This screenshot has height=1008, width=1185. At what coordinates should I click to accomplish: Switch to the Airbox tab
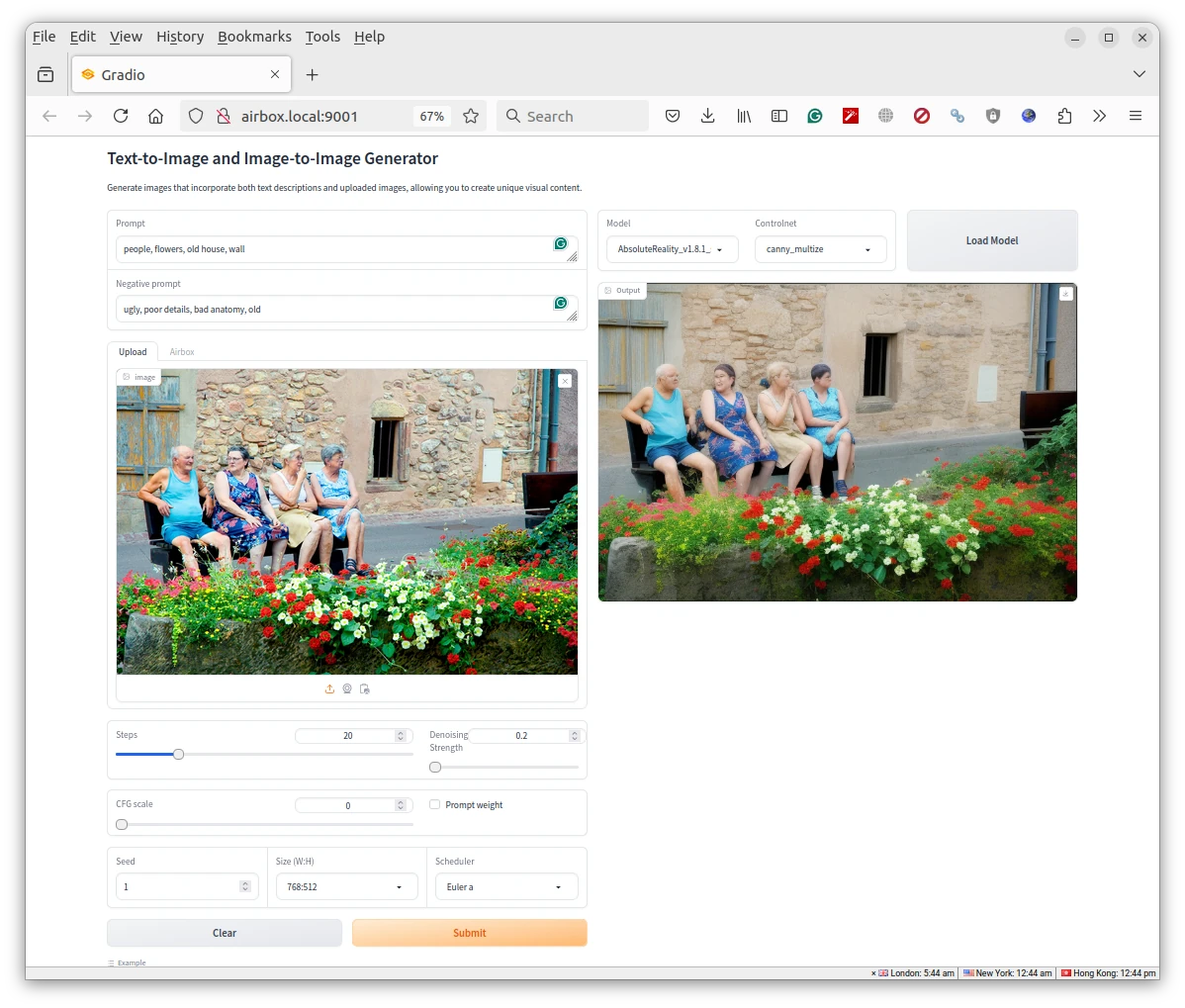pyautogui.click(x=181, y=352)
